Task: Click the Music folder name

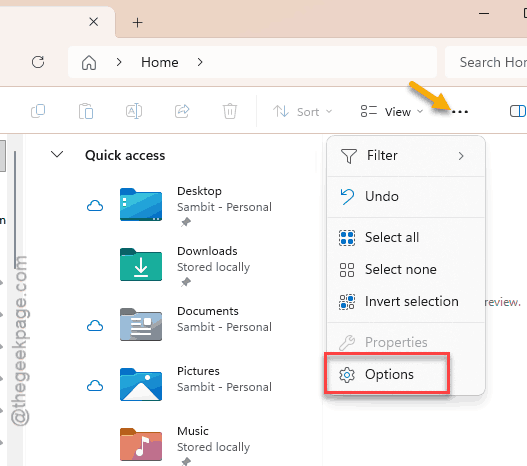Action: click(193, 431)
